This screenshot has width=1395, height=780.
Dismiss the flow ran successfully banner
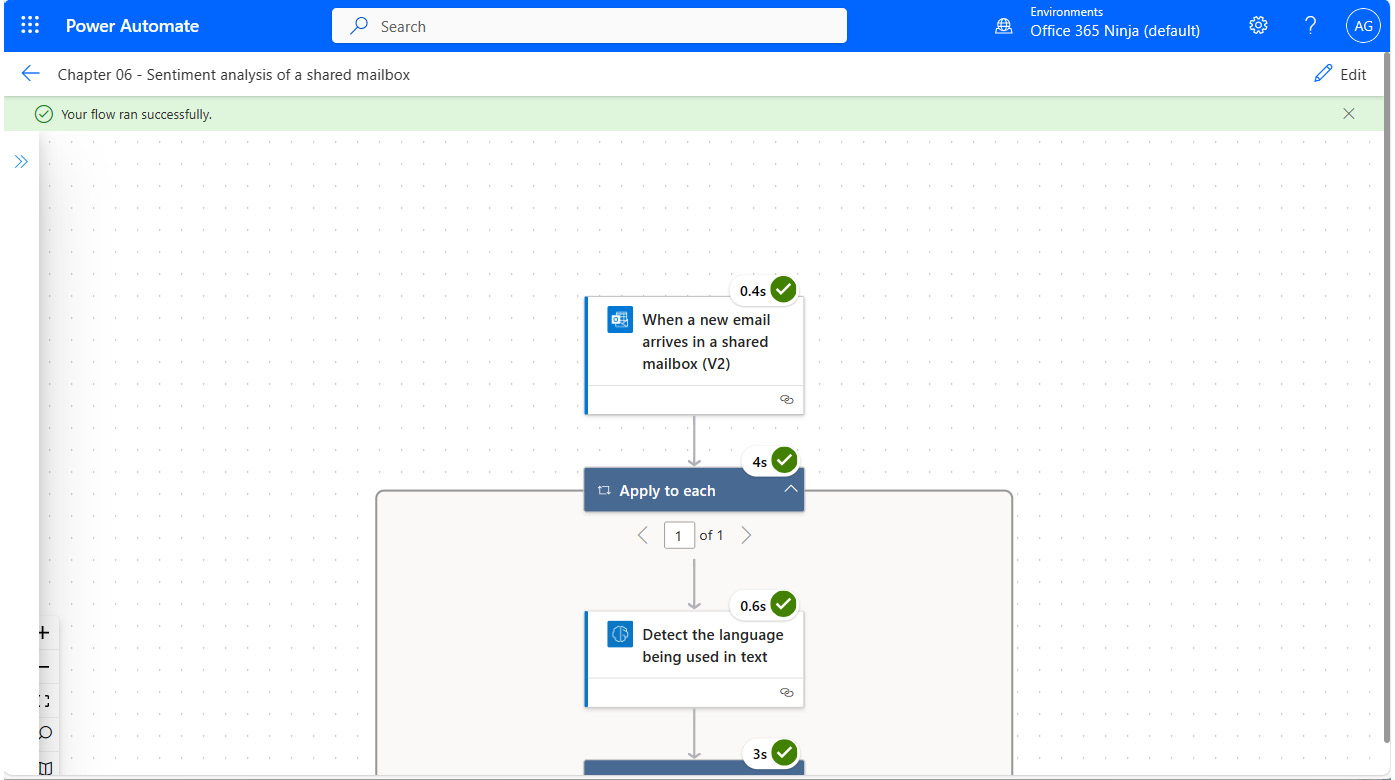point(1349,114)
